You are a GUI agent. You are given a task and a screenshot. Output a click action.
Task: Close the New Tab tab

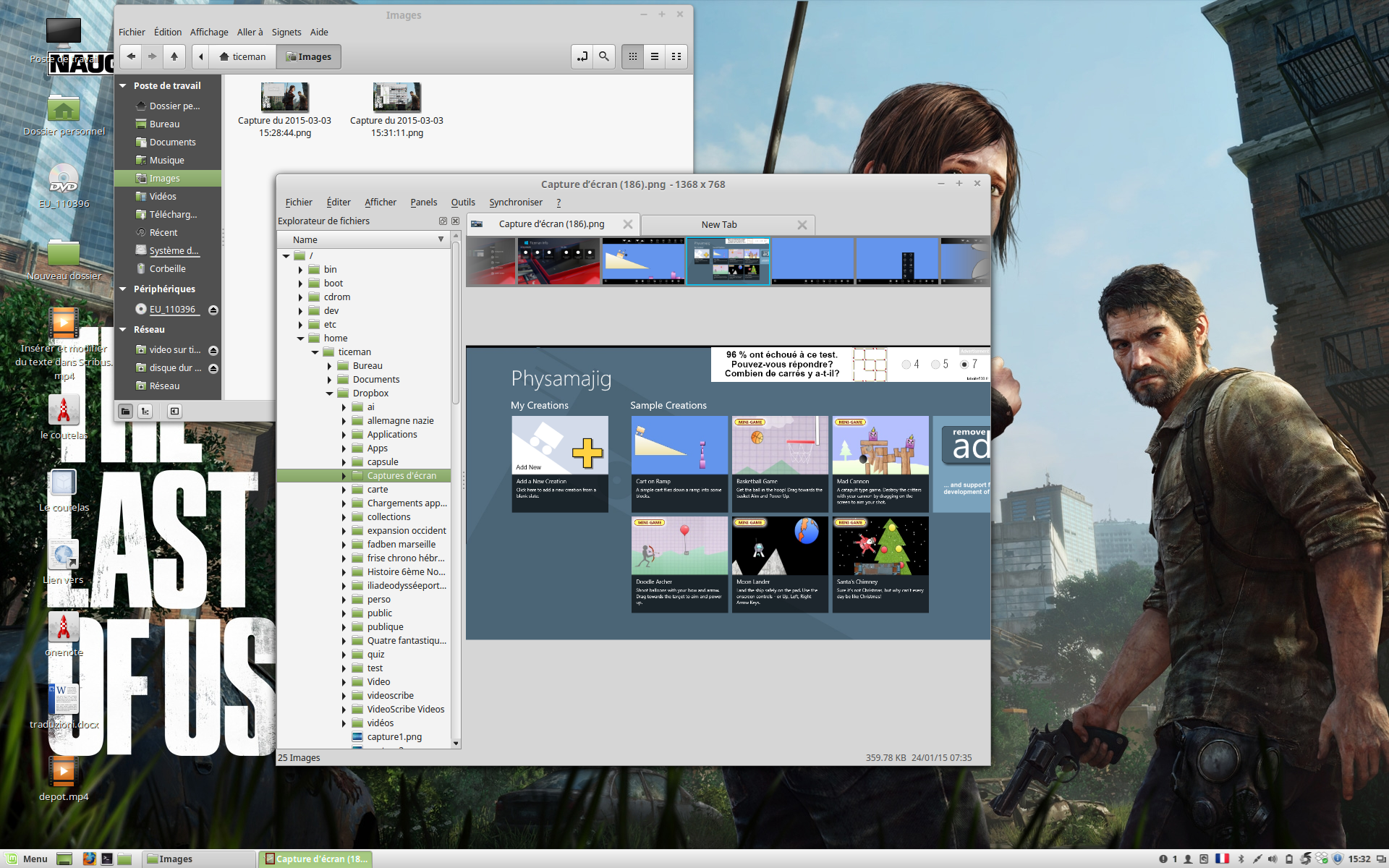click(802, 225)
